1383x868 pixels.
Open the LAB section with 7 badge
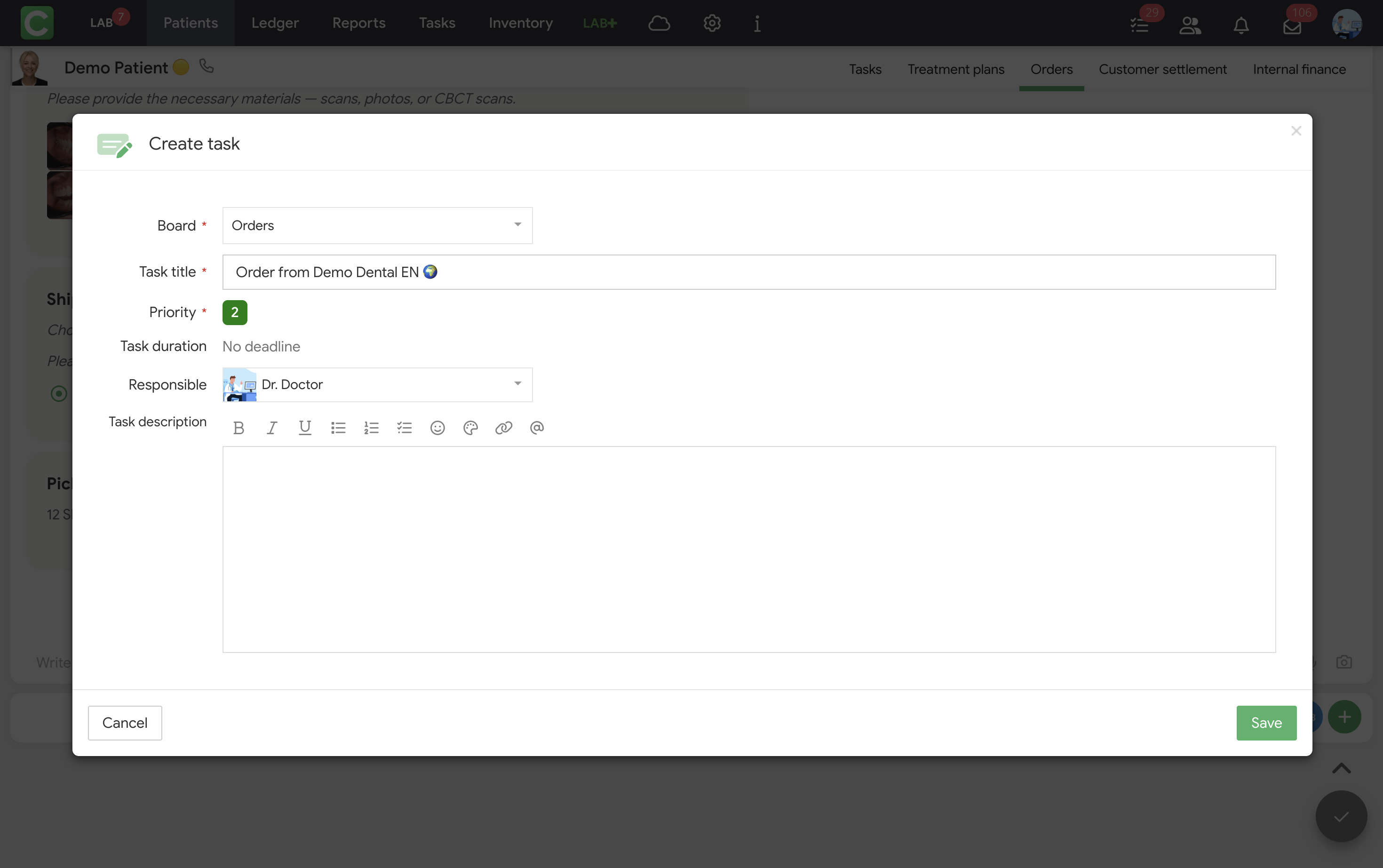tap(109, 22)
